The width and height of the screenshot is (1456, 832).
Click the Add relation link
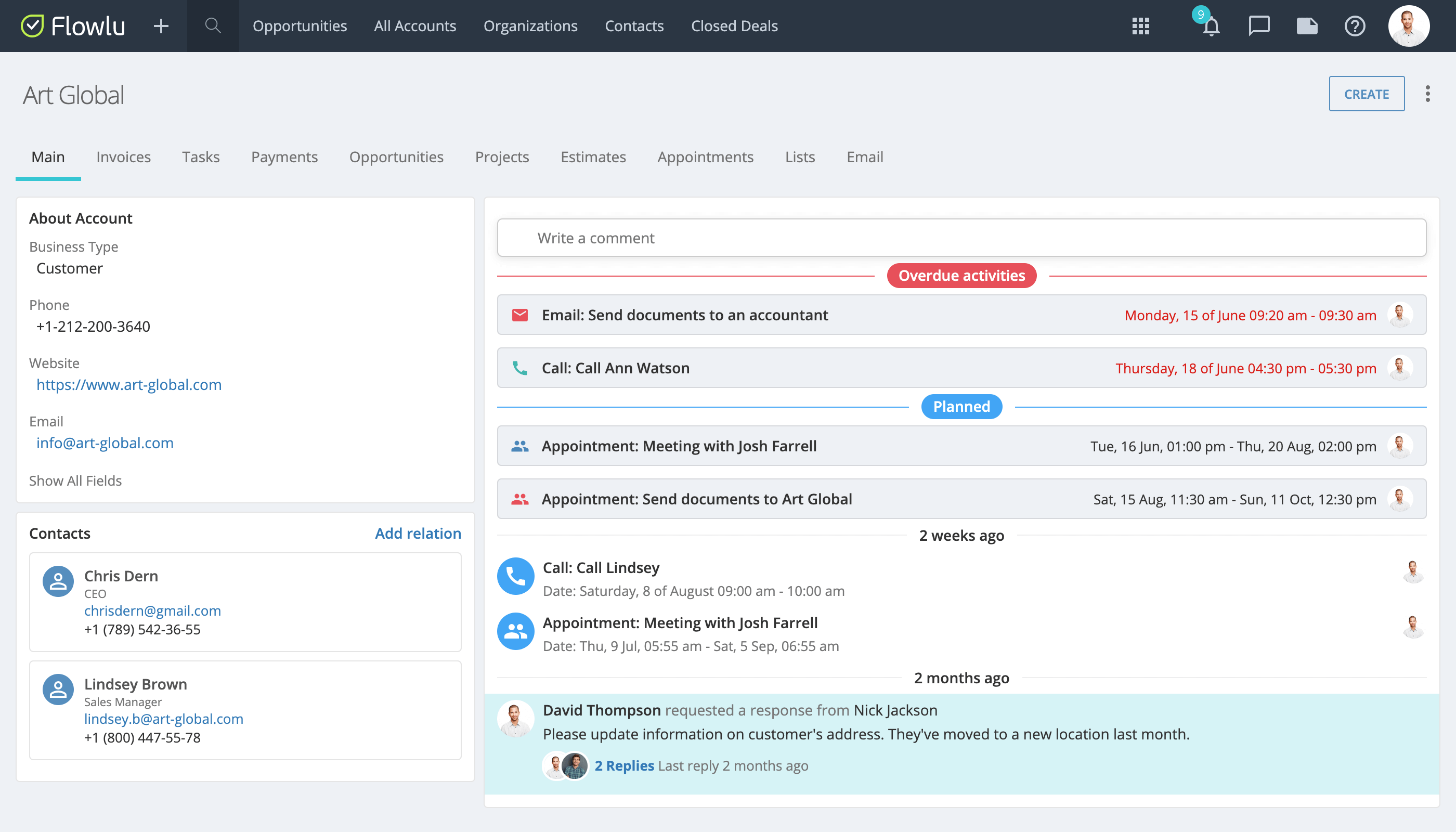pyautogui.click(x=418, y=533)
